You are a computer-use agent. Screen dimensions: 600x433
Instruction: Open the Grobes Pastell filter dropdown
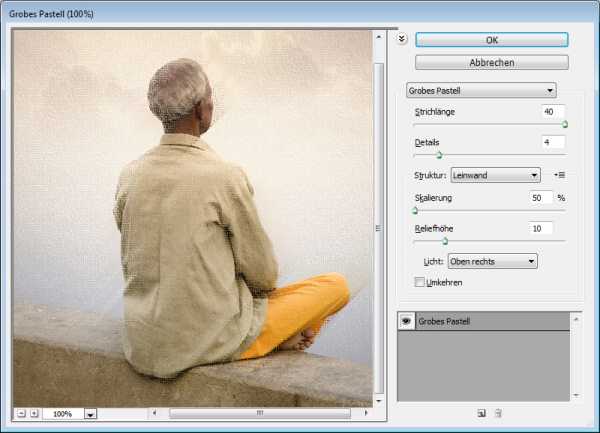(x=481, y=91)
